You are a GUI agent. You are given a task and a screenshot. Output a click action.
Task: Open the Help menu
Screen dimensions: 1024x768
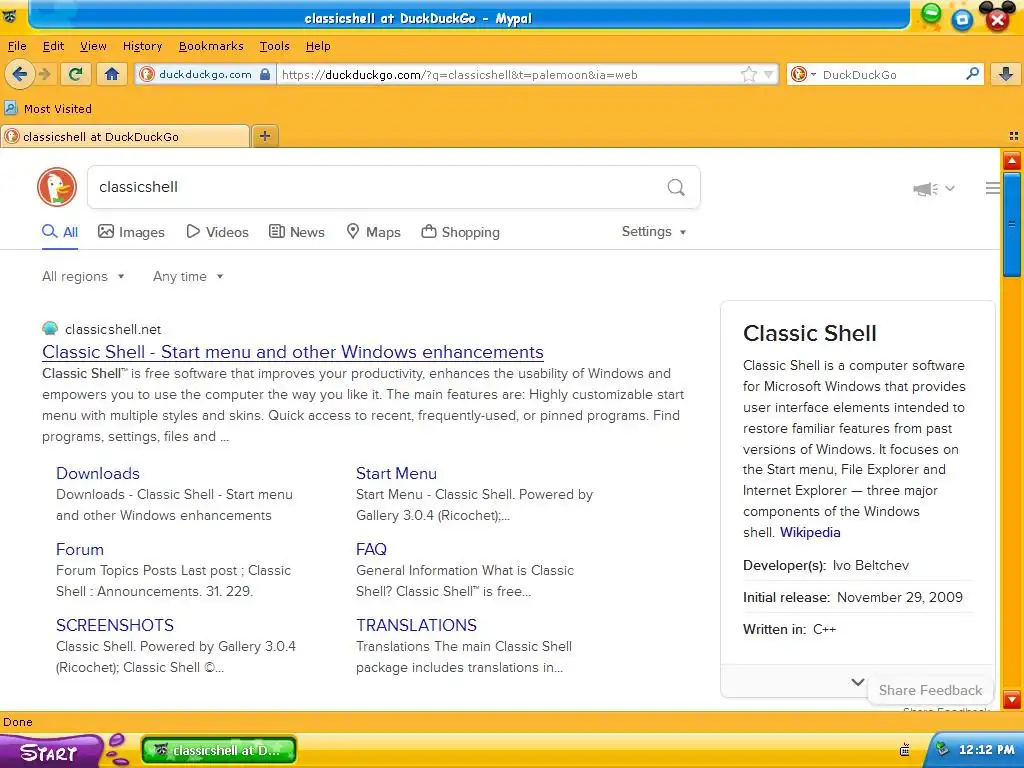(318, 46)
